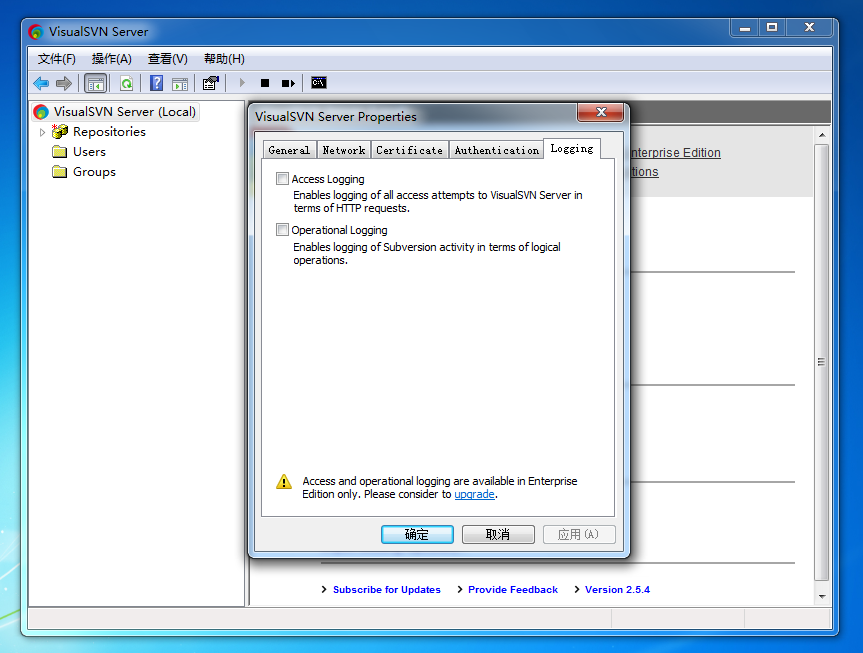Select the Logging tab

click(x=572, y=149)
